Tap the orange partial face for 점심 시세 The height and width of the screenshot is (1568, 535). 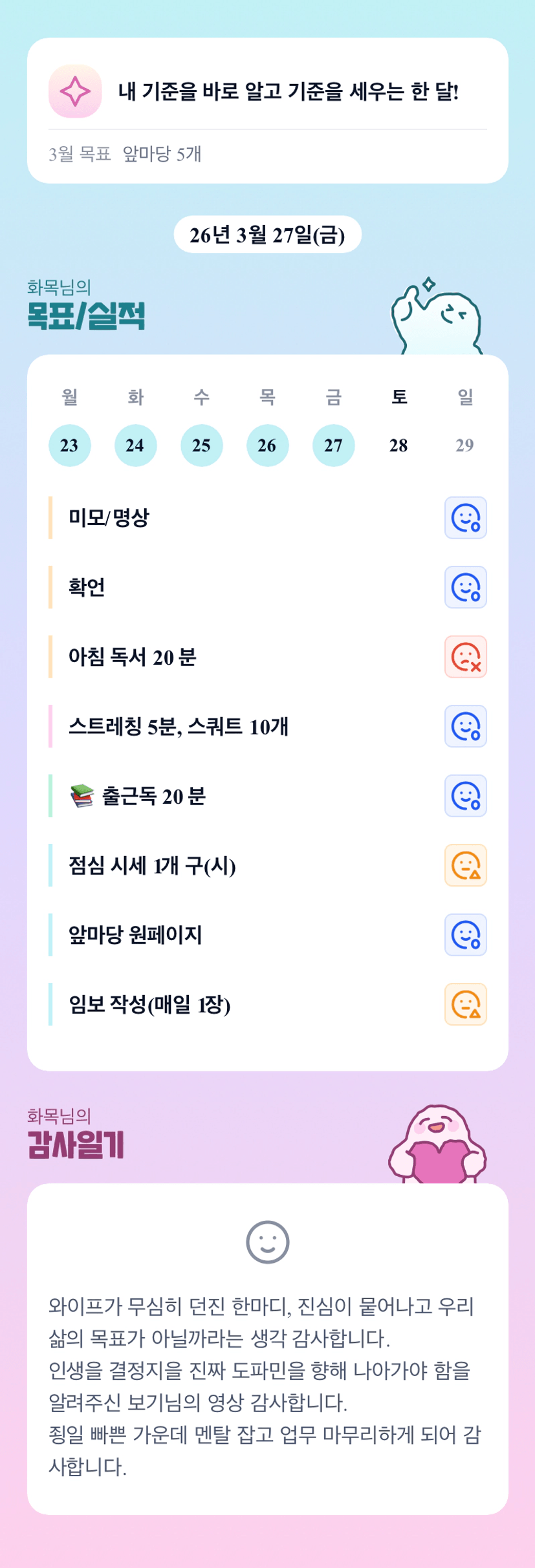pos(465,865)
